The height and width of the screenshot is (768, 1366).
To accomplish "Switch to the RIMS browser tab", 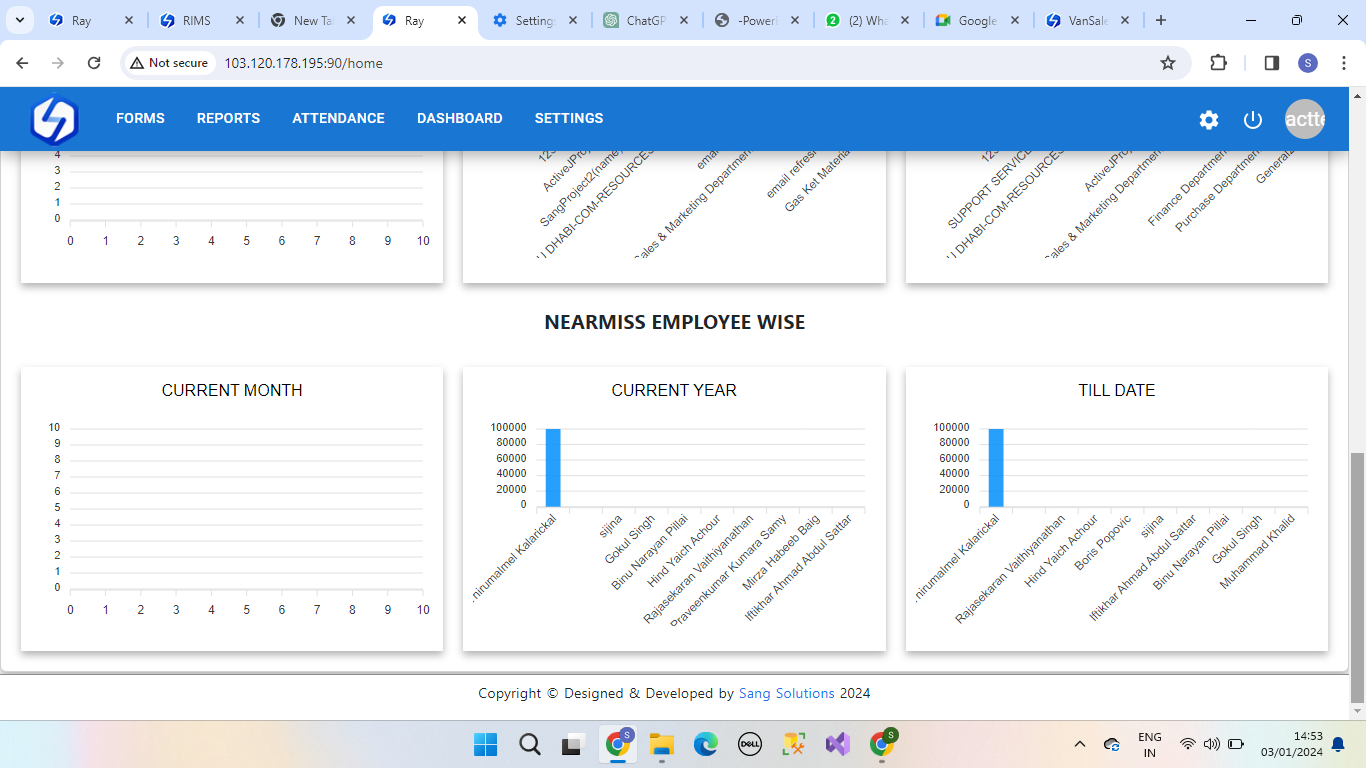I will (x=196, y=20).
